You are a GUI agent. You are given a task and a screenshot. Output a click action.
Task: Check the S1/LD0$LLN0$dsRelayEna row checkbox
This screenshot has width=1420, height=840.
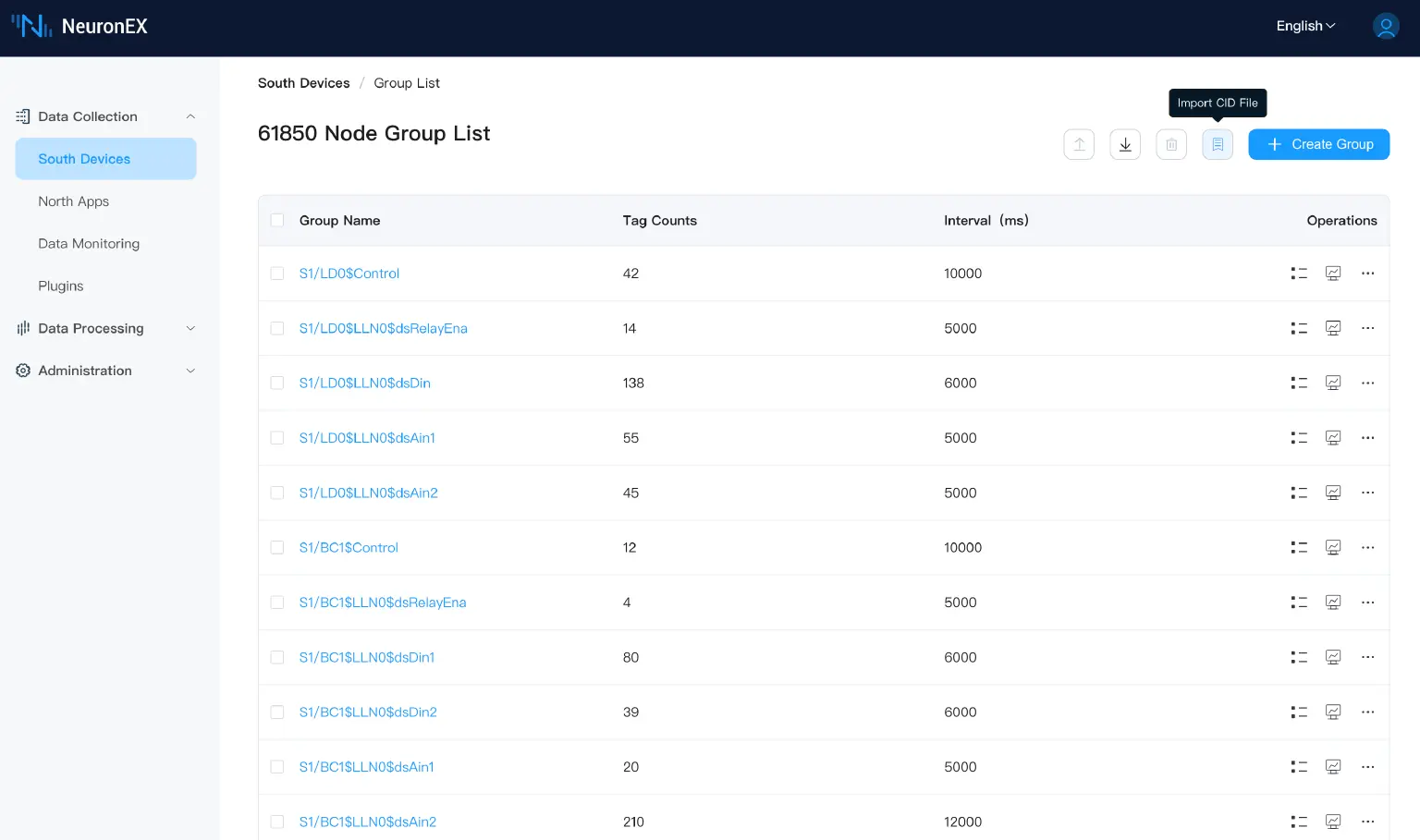277,328
